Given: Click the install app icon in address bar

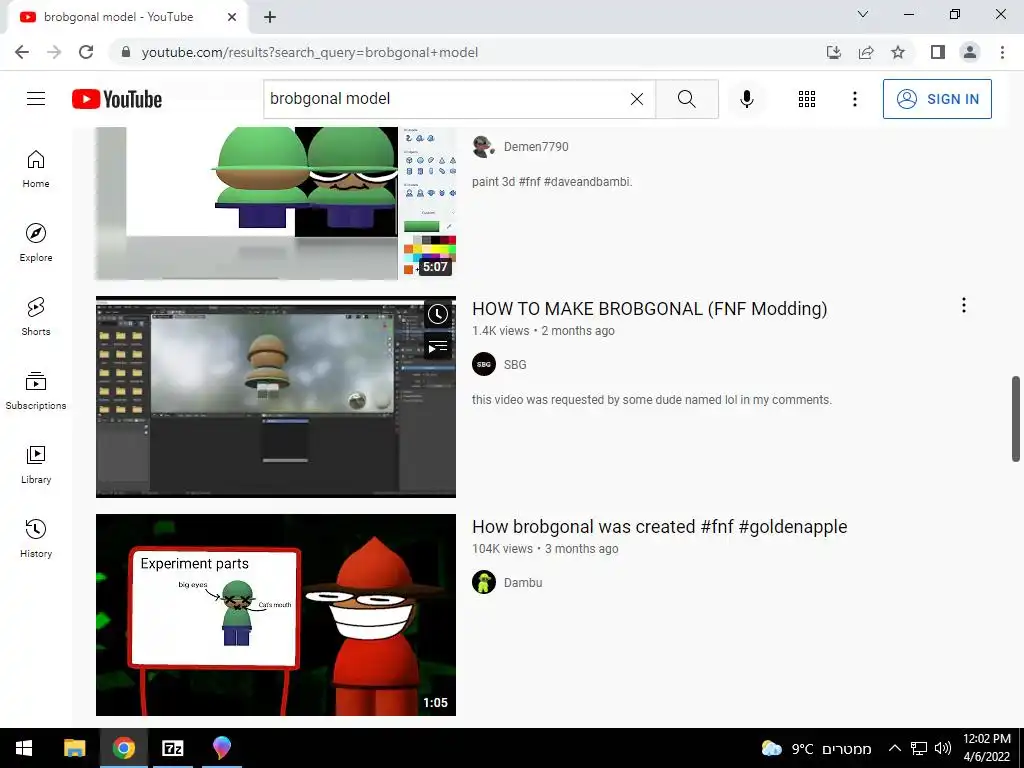Looking at the screenshot, I should [x=834, y=52].
